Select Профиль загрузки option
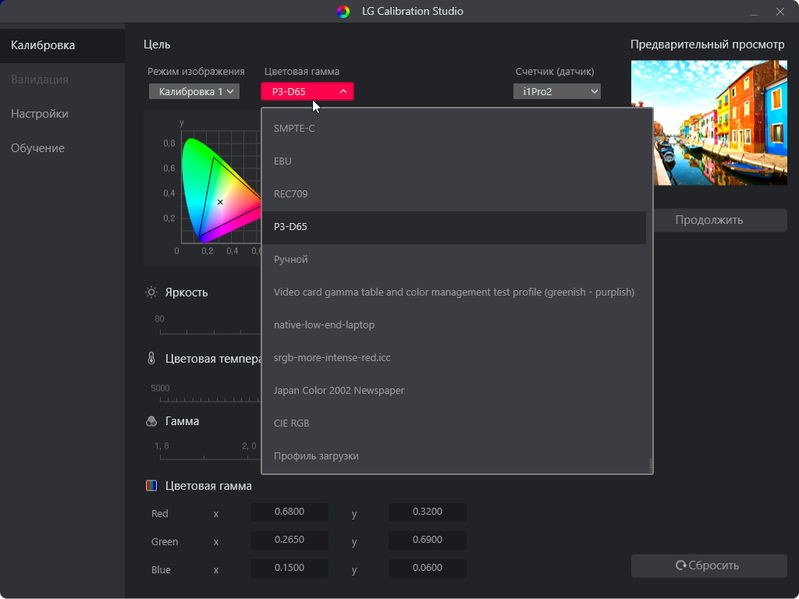 pyautogui.click(x=454, y=456)
